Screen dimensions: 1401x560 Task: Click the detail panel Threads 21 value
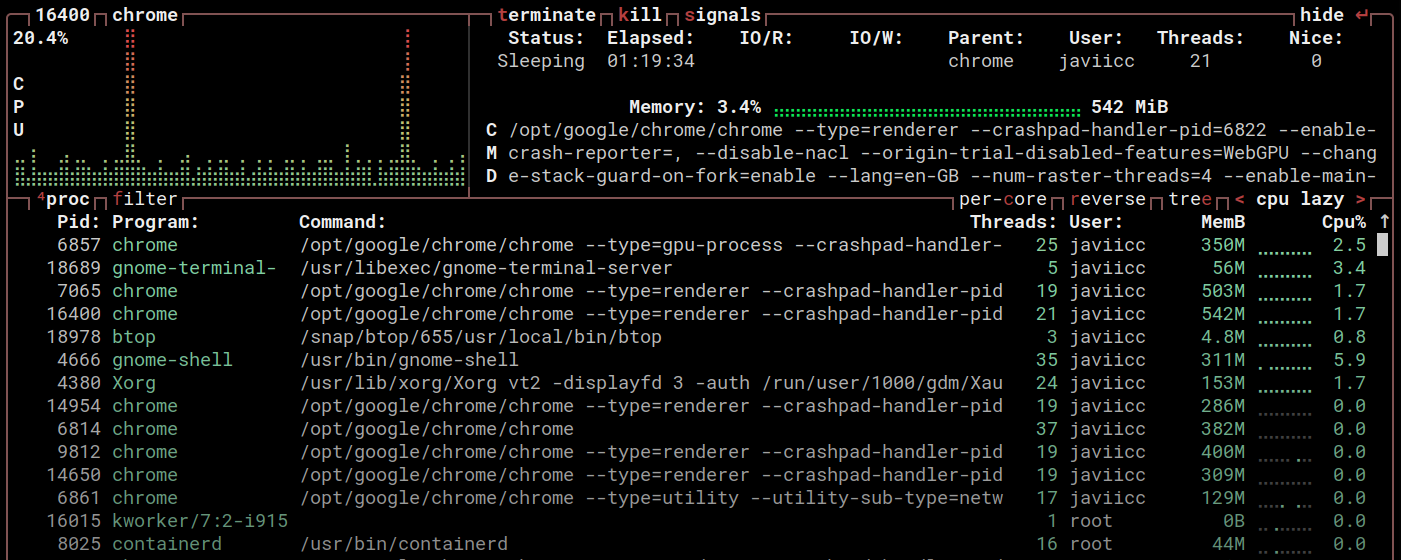coord(1201,61)
